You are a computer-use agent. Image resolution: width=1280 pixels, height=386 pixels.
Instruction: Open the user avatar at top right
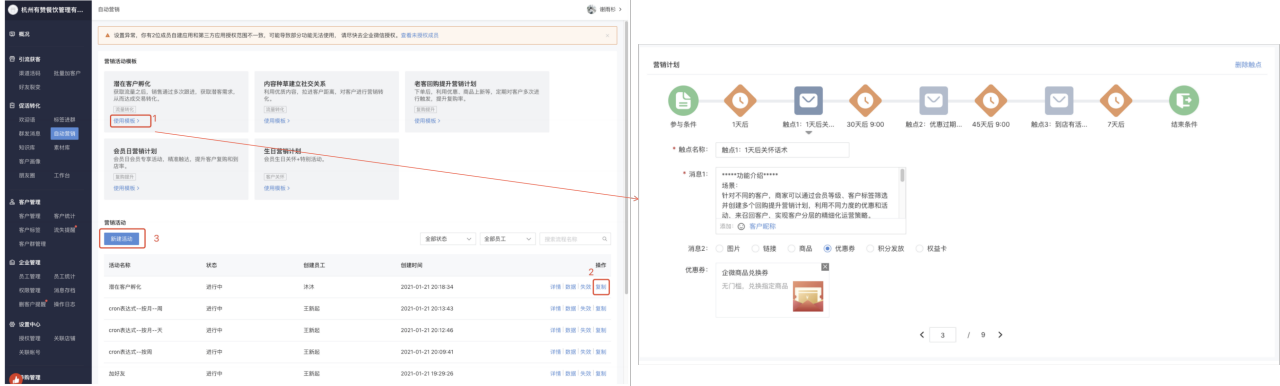pos(591,8)
